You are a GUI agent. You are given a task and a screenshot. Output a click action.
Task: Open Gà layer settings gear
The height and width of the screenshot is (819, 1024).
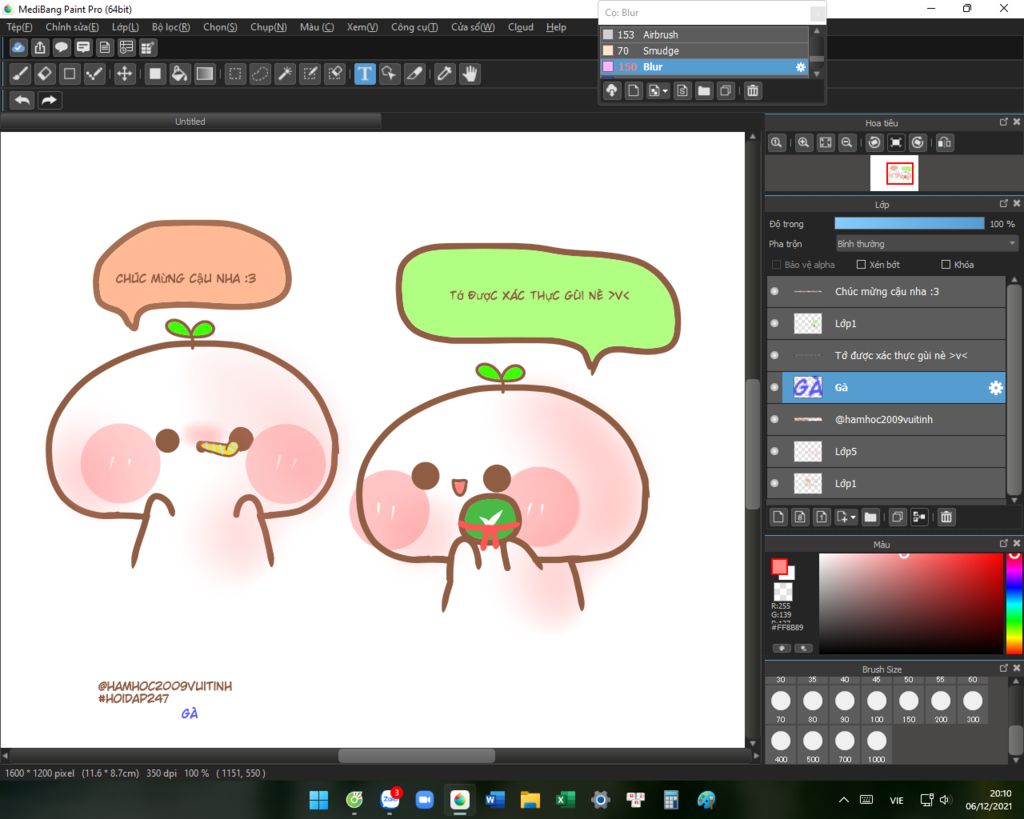995,388
